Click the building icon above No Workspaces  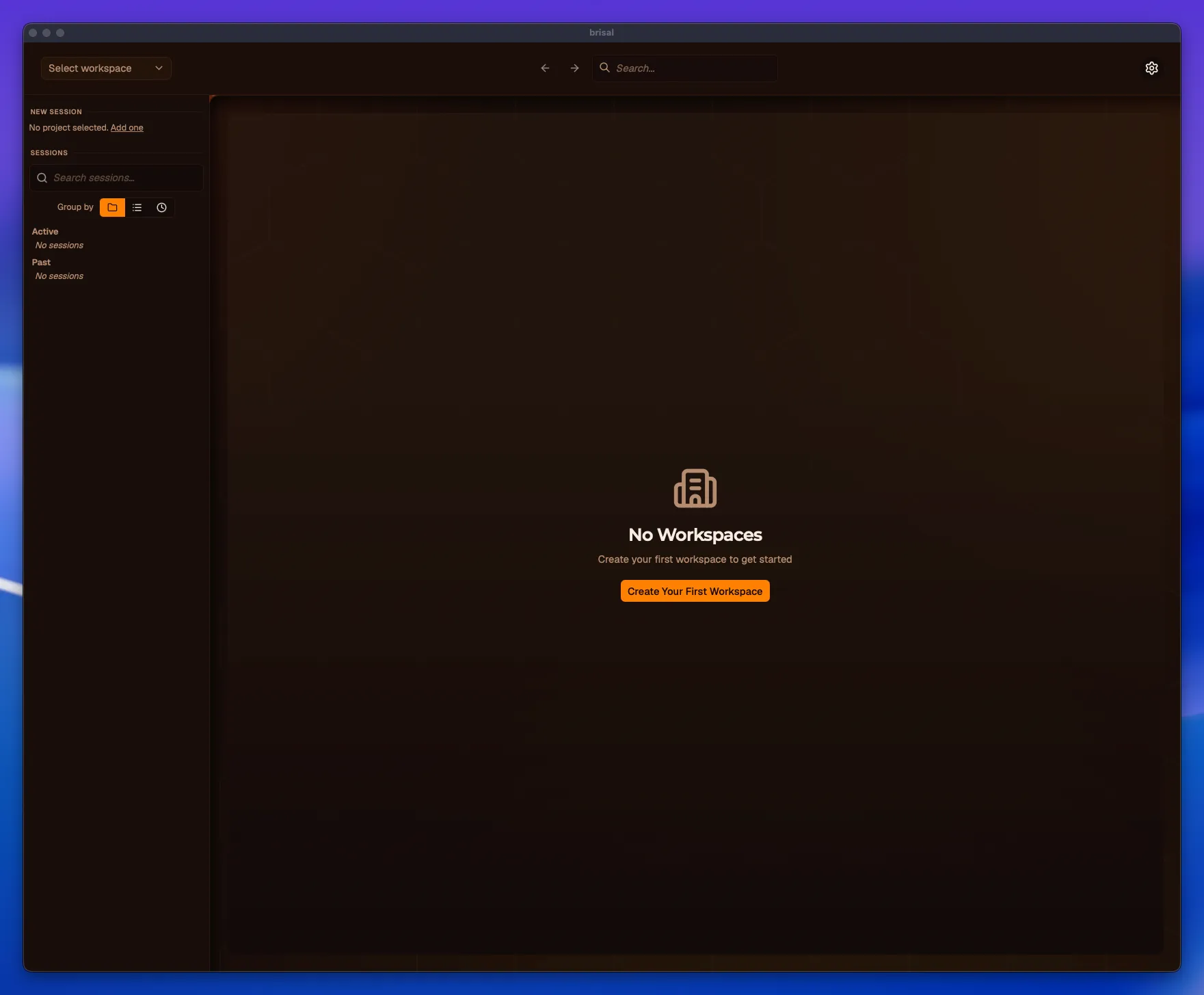pyautogui.click(x=695, y=488)
